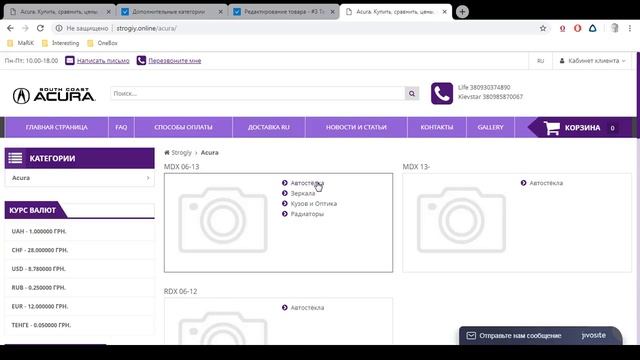640x360 pixels.
Task: Click the Life 380930374890 phone number
Action: click(x=484, y=87)
